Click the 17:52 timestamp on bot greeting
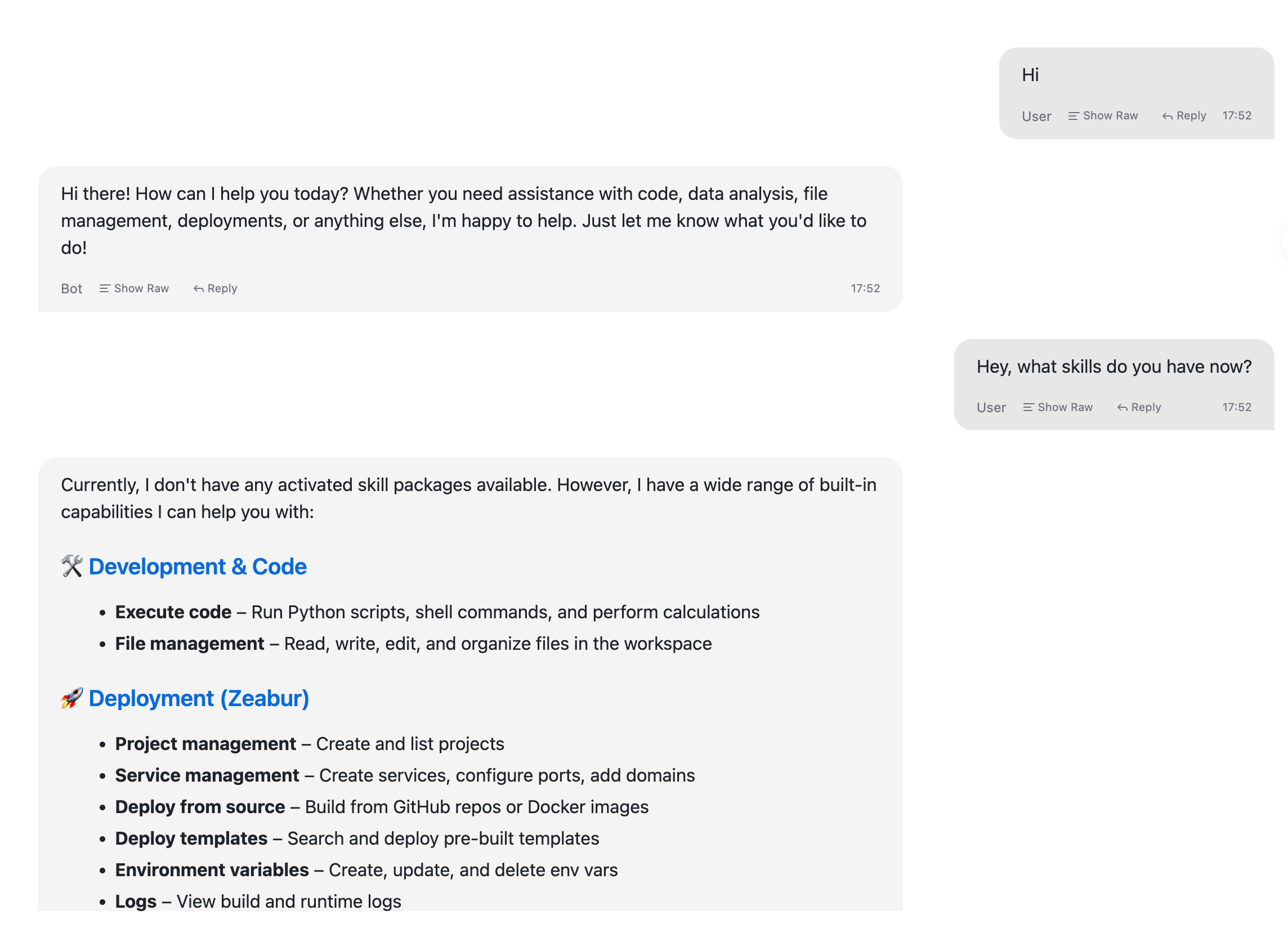This screenshot has width=1288, height=928. pyautogui.click(x=865, y=288)
